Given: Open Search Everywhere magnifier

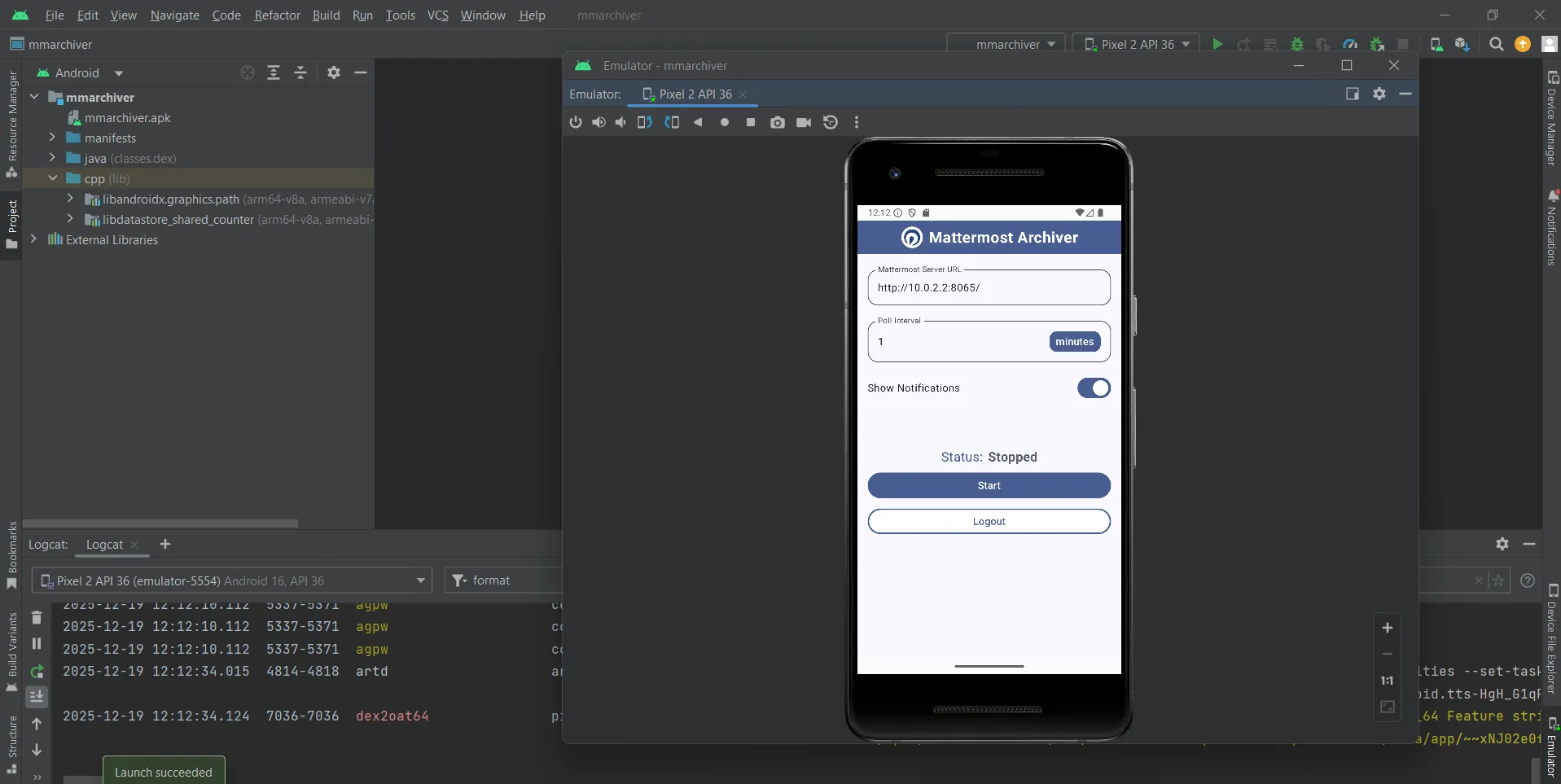Looking at the screenshot, I should 1497,44.
